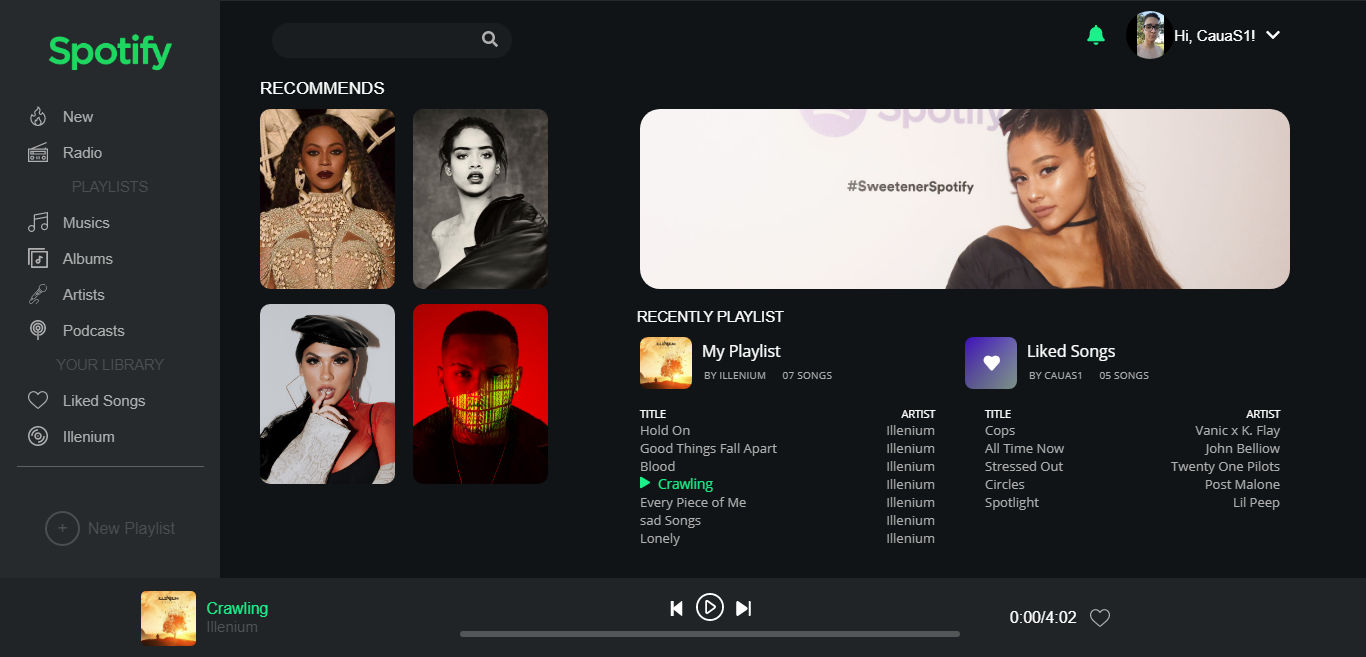Click the purple Liked Songs heart cover
The height and width of the screenshot is (657, 1366).
(x=991, y=363)
